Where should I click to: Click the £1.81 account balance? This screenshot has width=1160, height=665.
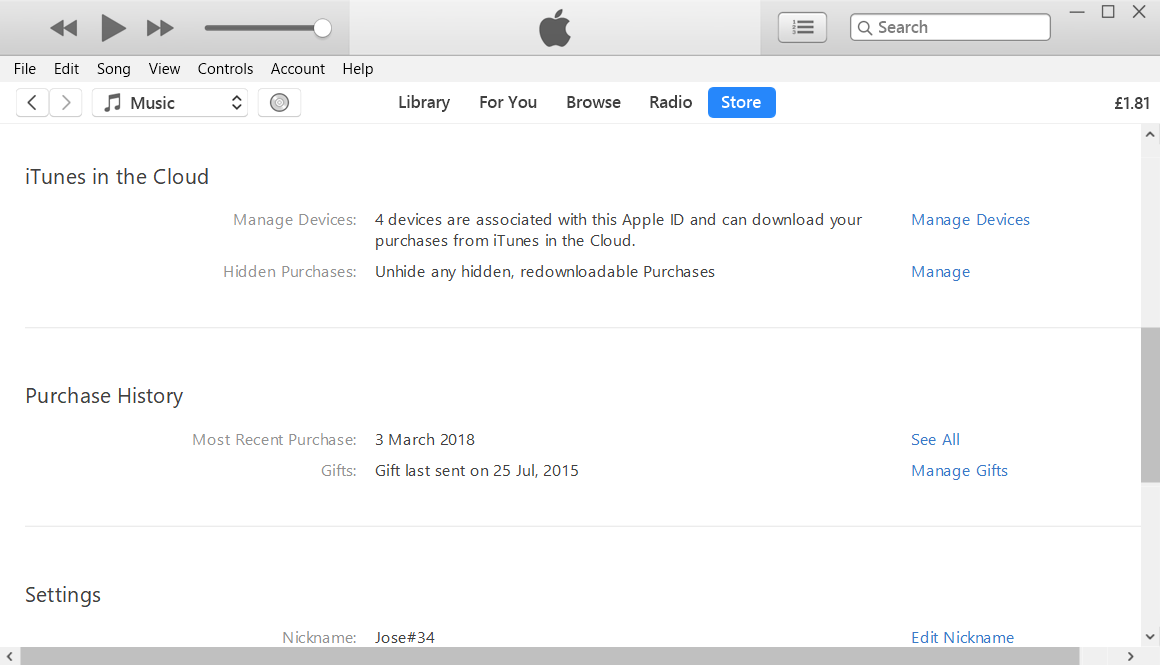click(x=1132, y=103)
